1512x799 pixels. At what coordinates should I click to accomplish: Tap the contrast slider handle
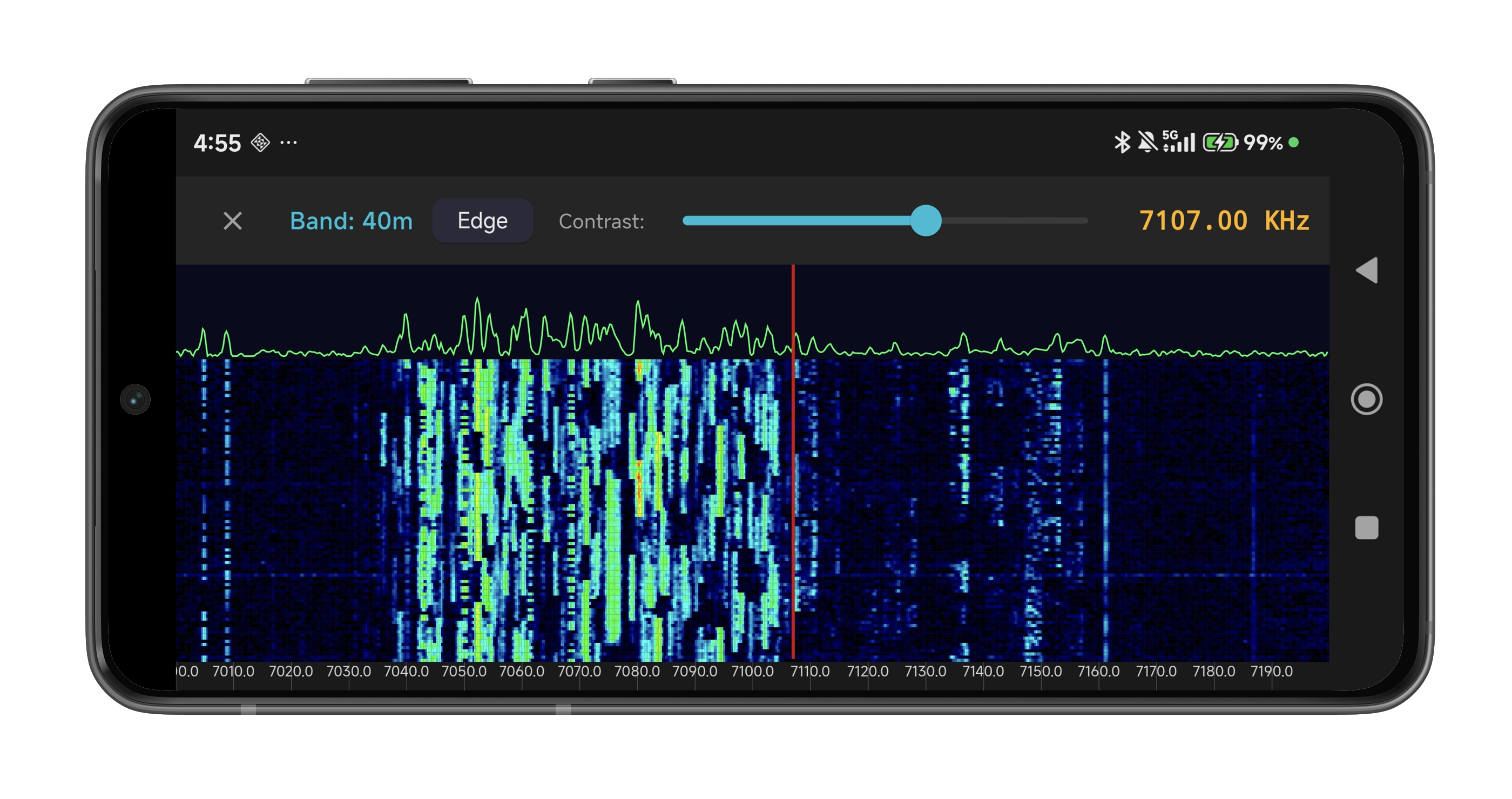pos(925,221)
